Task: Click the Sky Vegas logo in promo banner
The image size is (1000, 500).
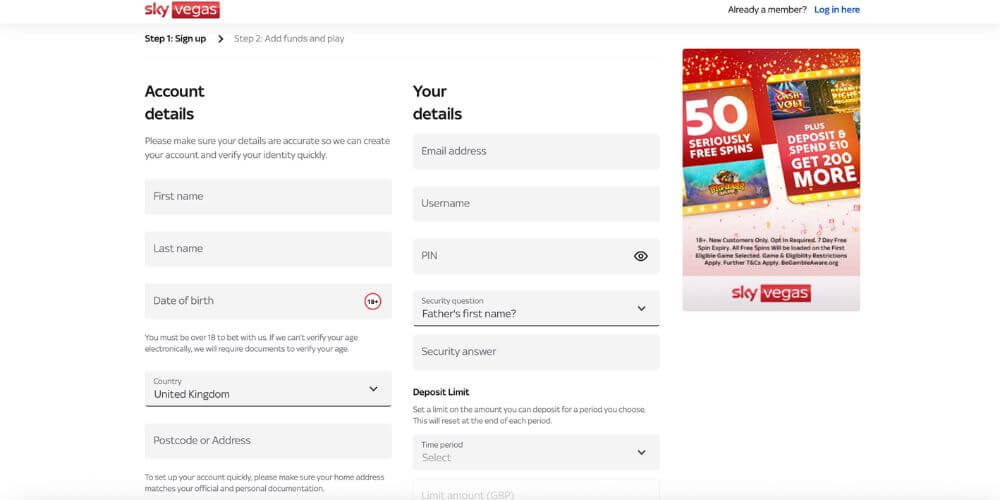Action: coord(771,293)
